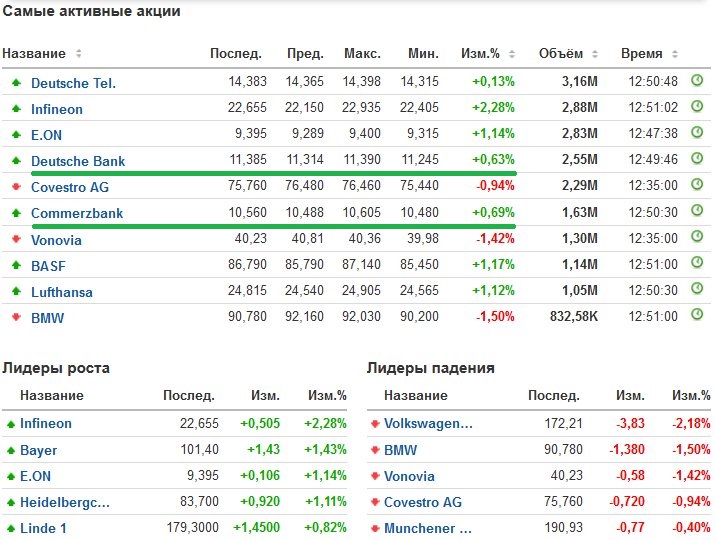The image size is (715, 540).
Task: Click the Лидеры падения section heading
Action: (x=430, y=368)
